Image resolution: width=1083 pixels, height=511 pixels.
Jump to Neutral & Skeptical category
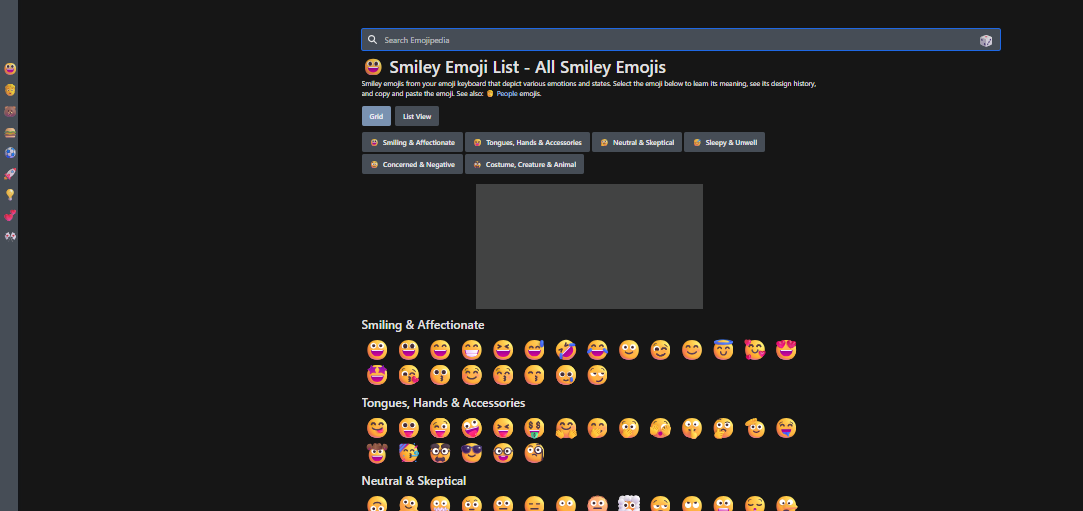point(638,142)
